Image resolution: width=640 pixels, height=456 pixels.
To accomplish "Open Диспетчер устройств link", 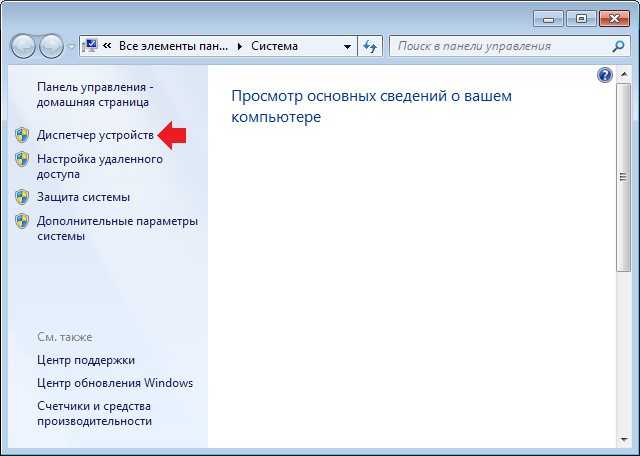I will (x=95, y=135).
